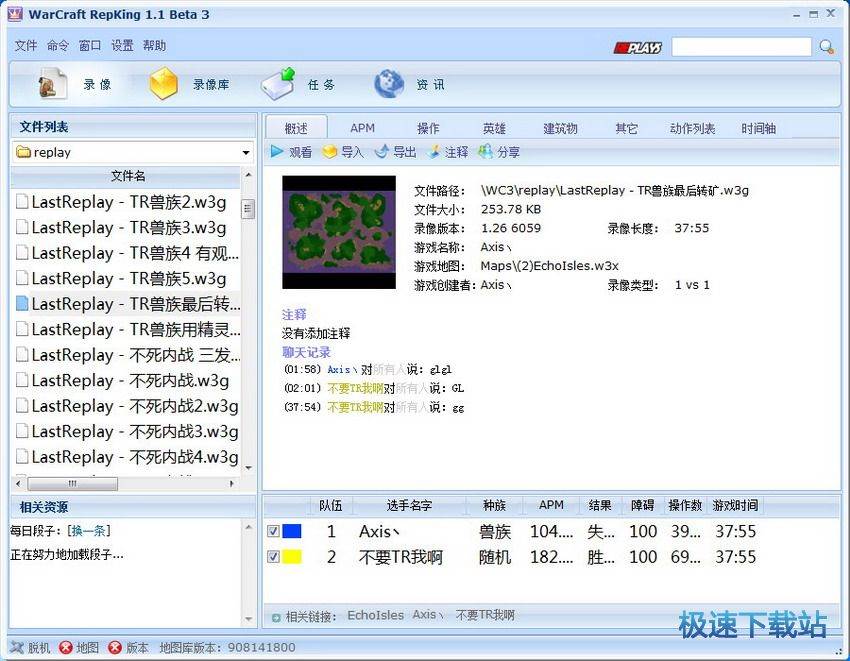Toggle checkbox for player Axis丶

click(273, 532)
